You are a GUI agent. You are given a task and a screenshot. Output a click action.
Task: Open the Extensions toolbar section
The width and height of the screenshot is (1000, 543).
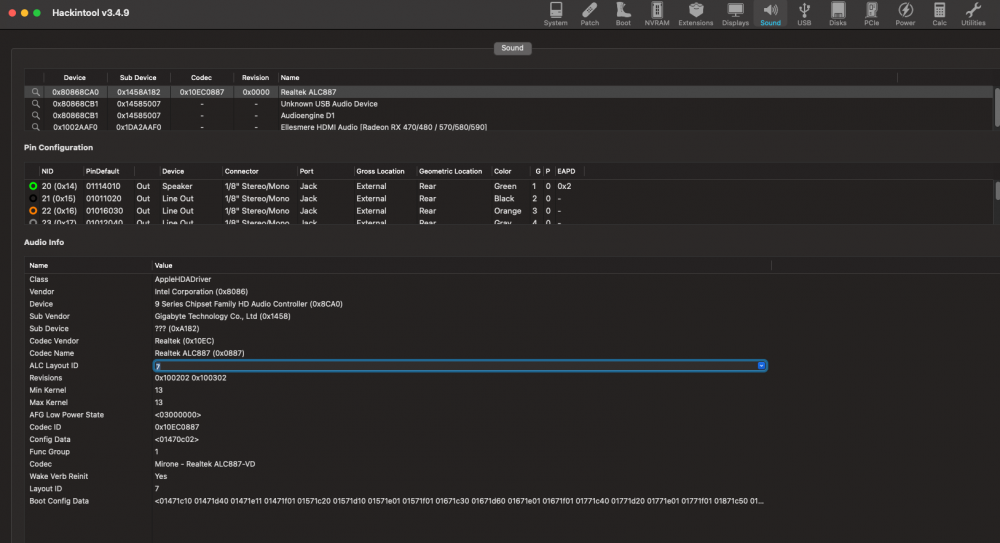(x=696, y=14)
